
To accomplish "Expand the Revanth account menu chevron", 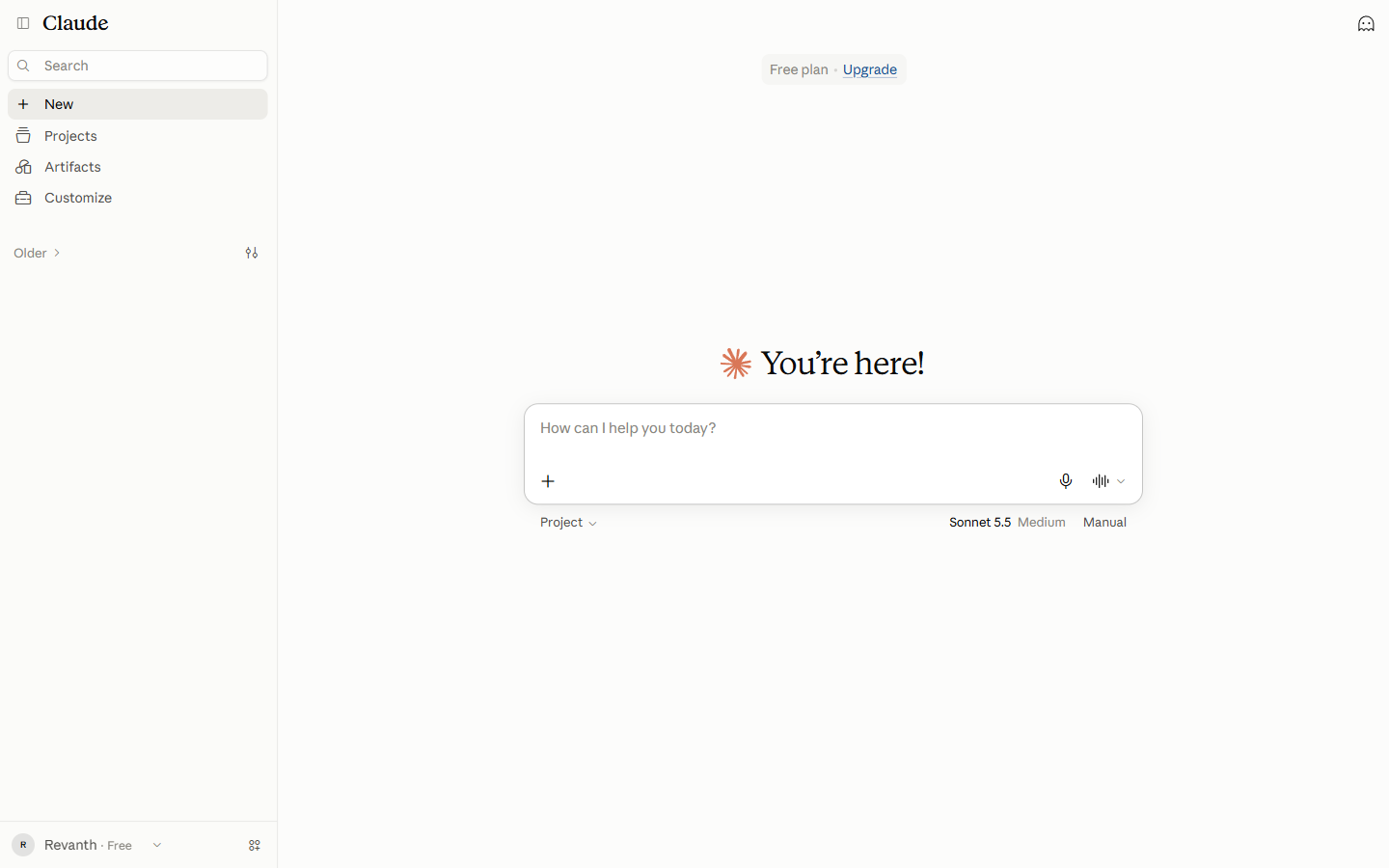I will tap(157, 846).
